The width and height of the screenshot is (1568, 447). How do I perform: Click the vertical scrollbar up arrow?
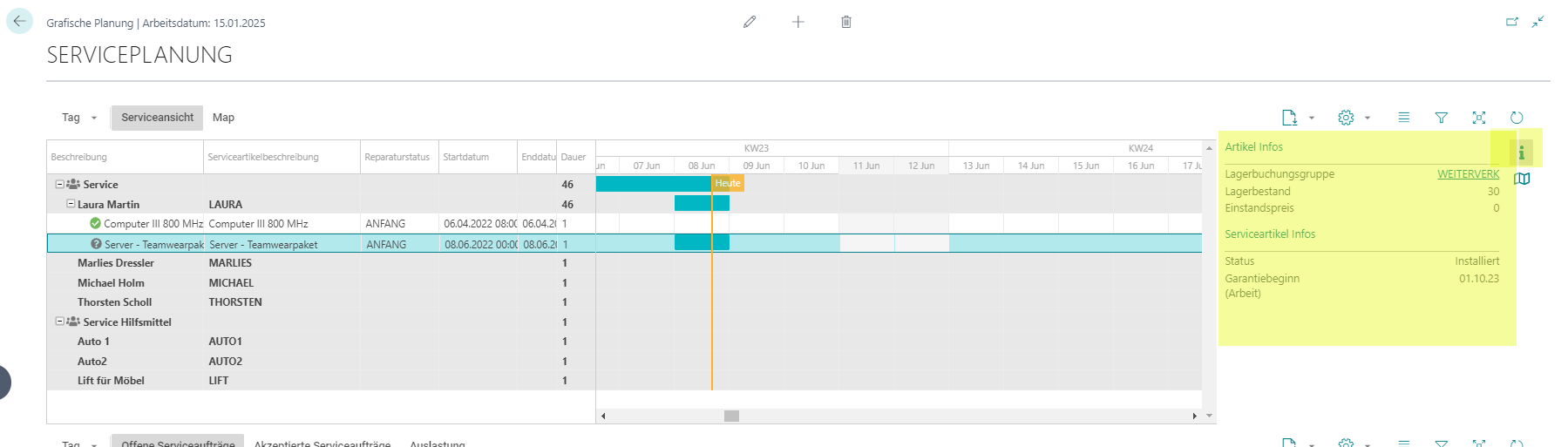pyautogui.click(x=1209, y=148)
